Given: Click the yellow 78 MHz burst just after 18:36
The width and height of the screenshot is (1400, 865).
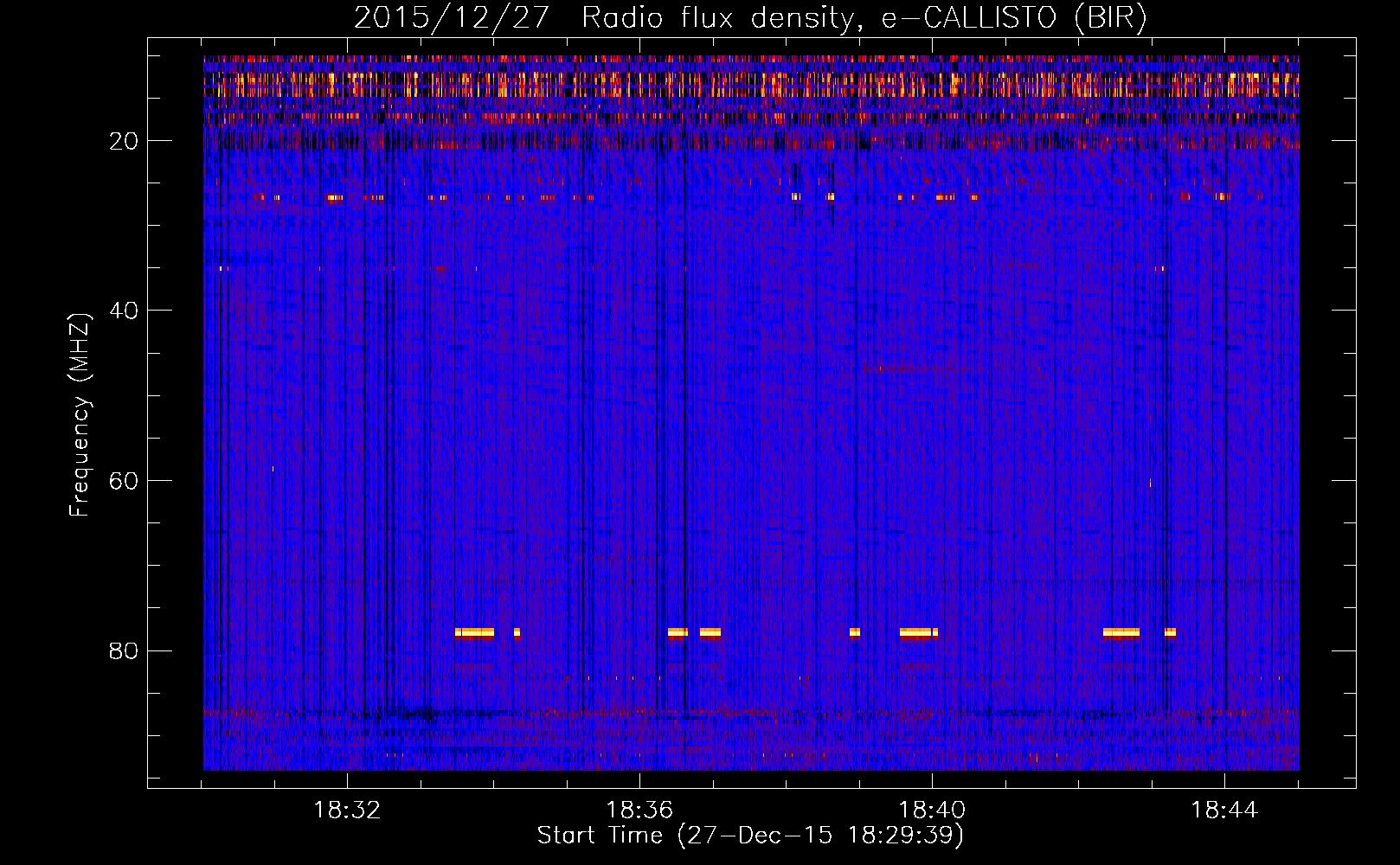Looking at the screenshot, I should point(678,632).
